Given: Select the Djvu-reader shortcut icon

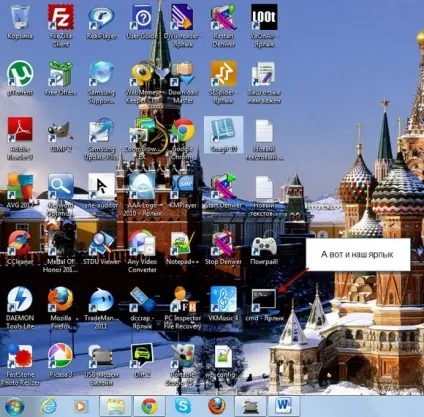Looking at the screenshot, I should 183,17.
